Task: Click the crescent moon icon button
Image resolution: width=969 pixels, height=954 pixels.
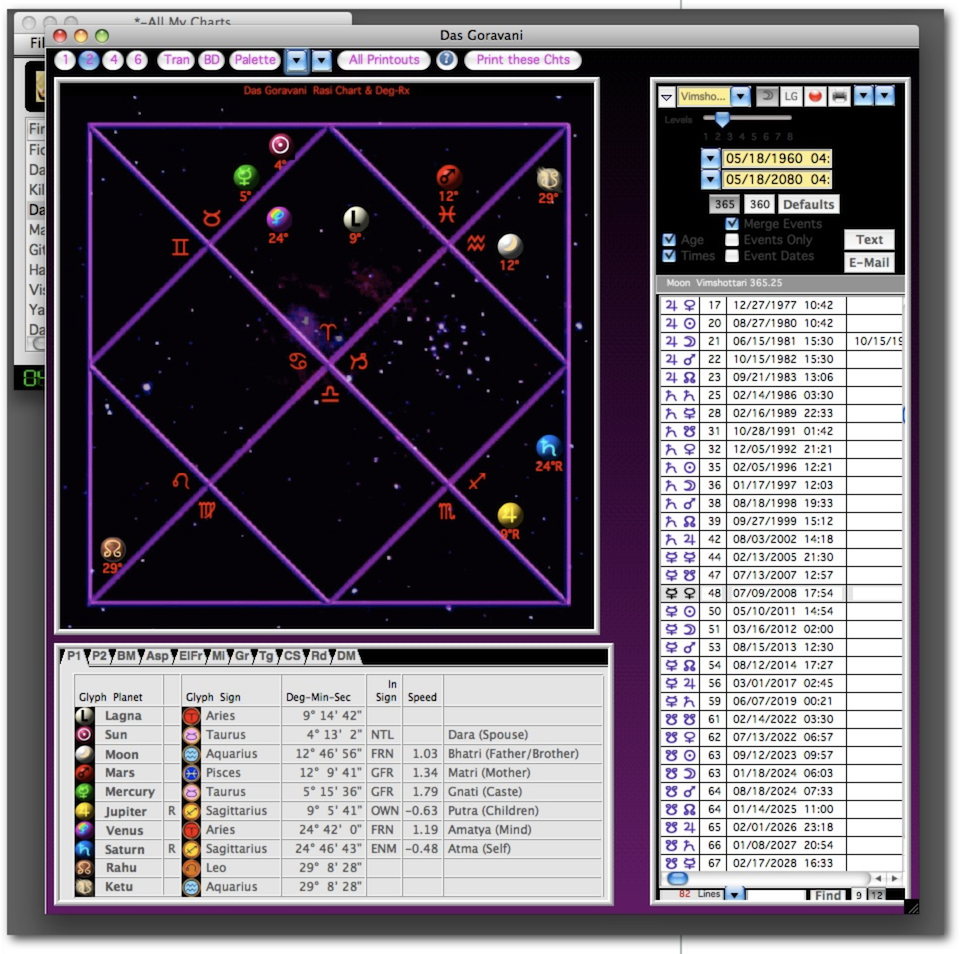Action: point(768,96)
